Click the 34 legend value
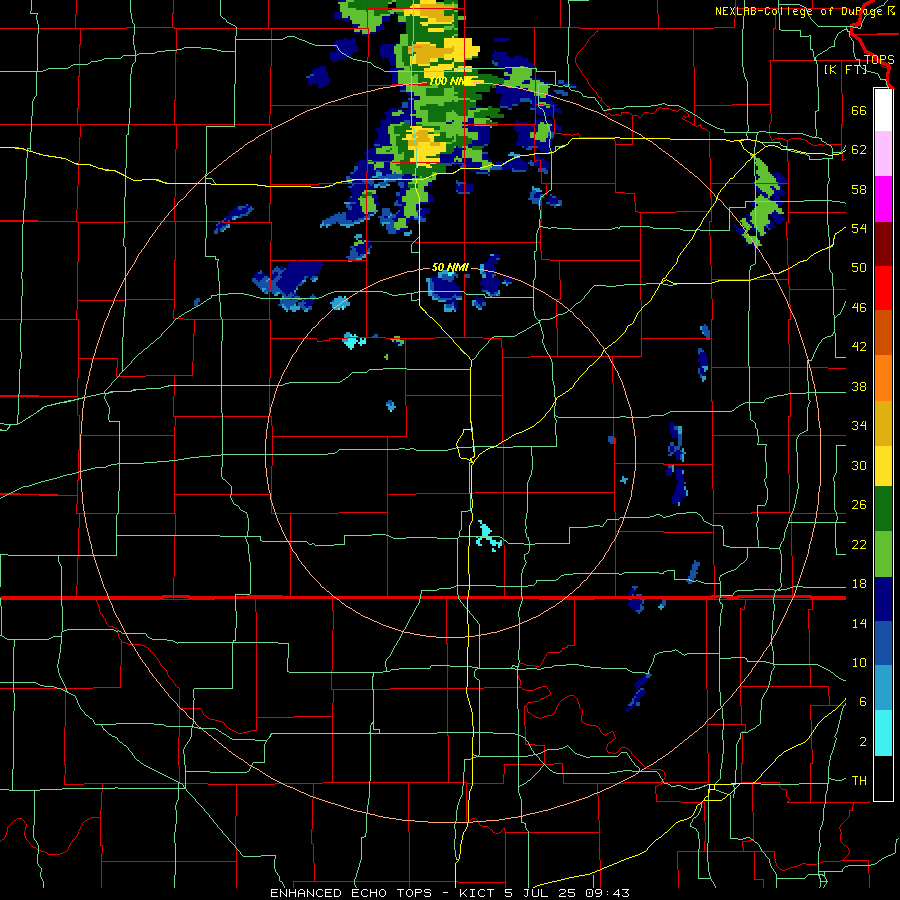 click(x=859, y=426)
